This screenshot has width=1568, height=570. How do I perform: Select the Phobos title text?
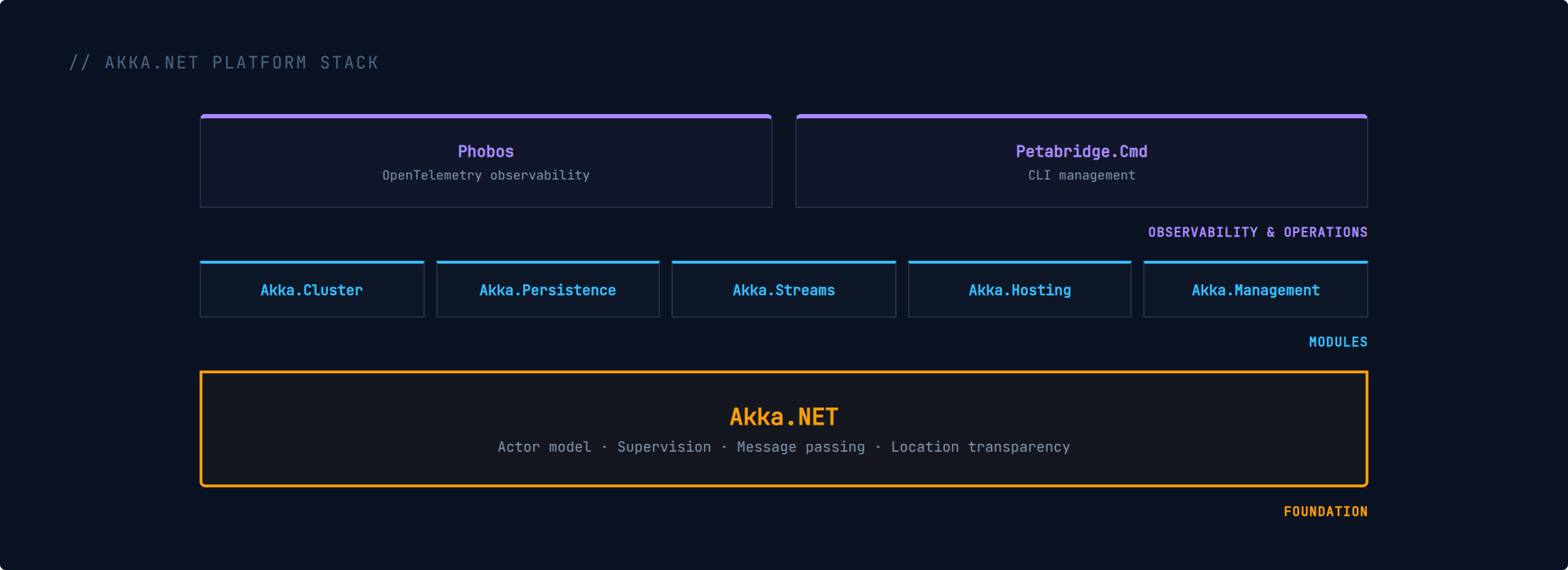pyautogui.click(x=485, y=151)
